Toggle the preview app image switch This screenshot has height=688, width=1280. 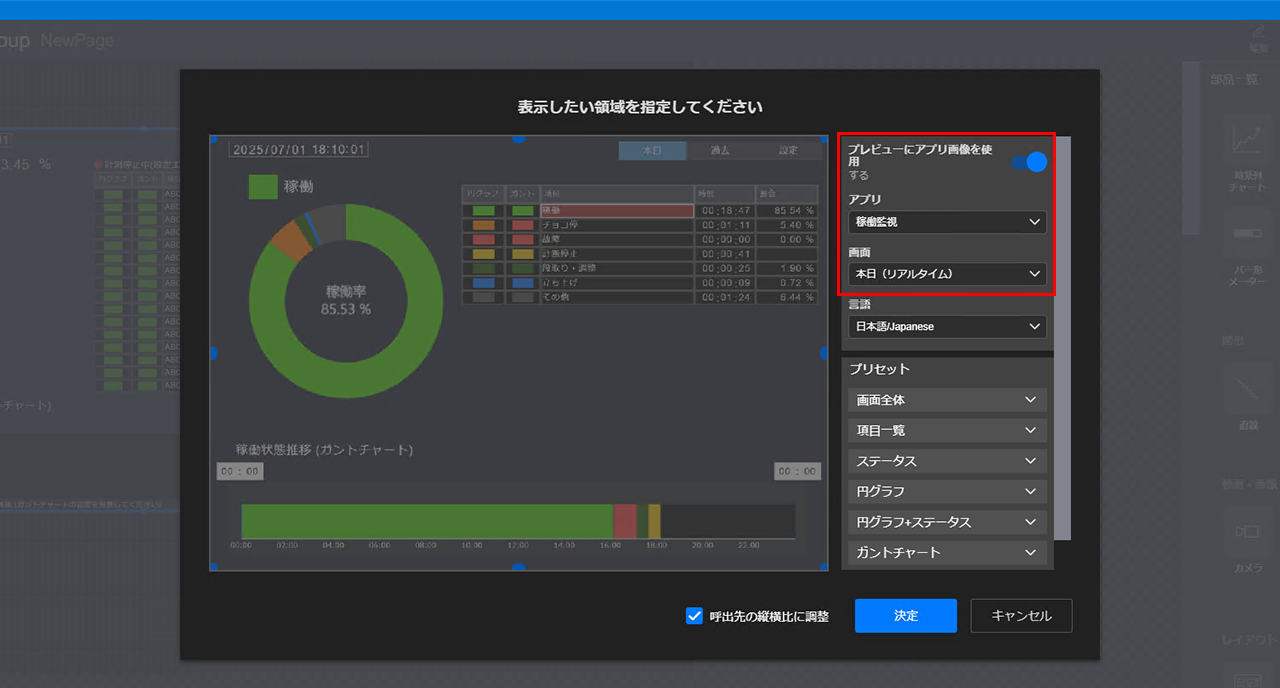click(x=1028, y=162)
